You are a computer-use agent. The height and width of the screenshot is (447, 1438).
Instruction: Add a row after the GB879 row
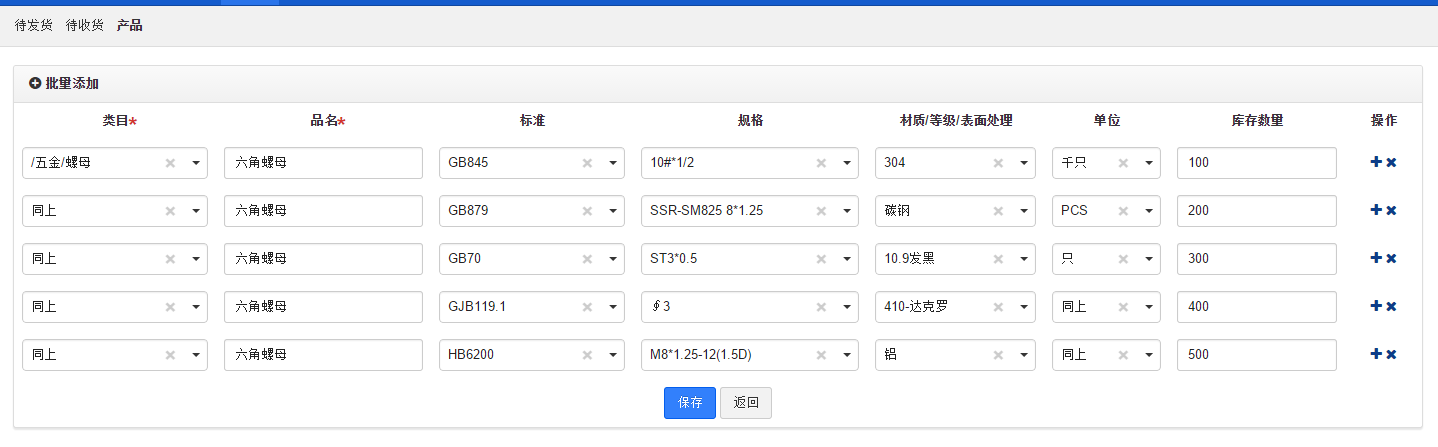coord(1376,210)
